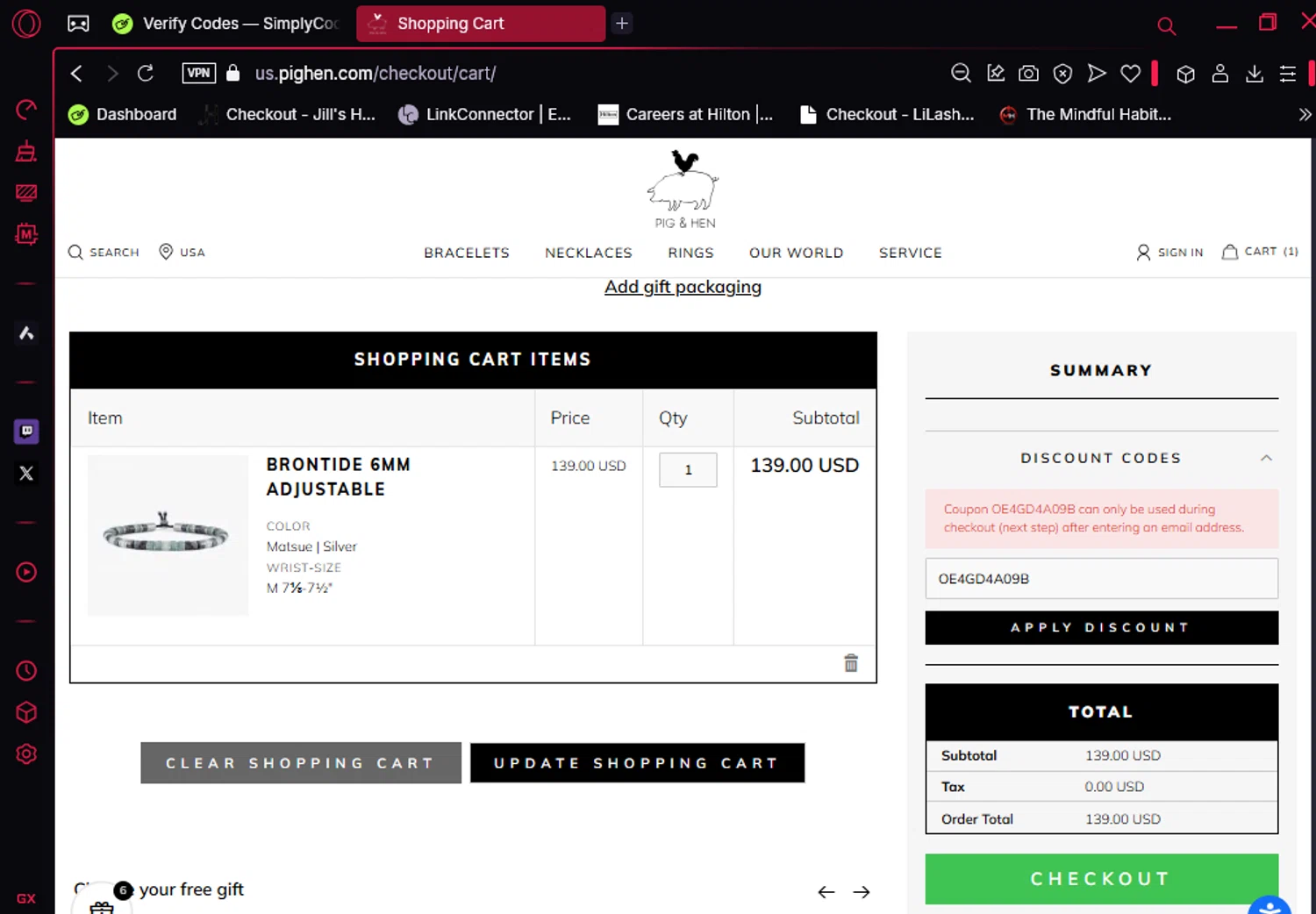Image resolution: width=1316 pixels, height=914 pixels.
Task: Open GX Control sidebar icon
Action: pos(26,110)
